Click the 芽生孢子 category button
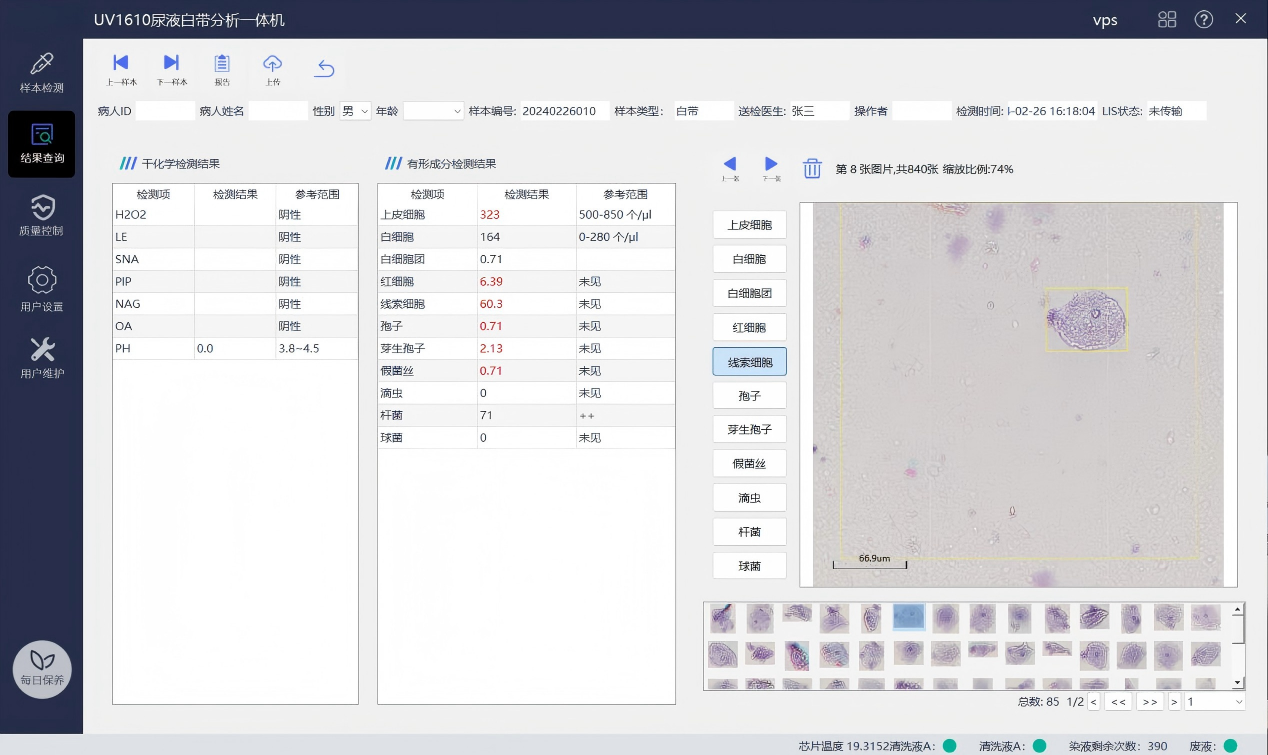The width and height of the screenshot is (1268, 755). pos(749,430)
